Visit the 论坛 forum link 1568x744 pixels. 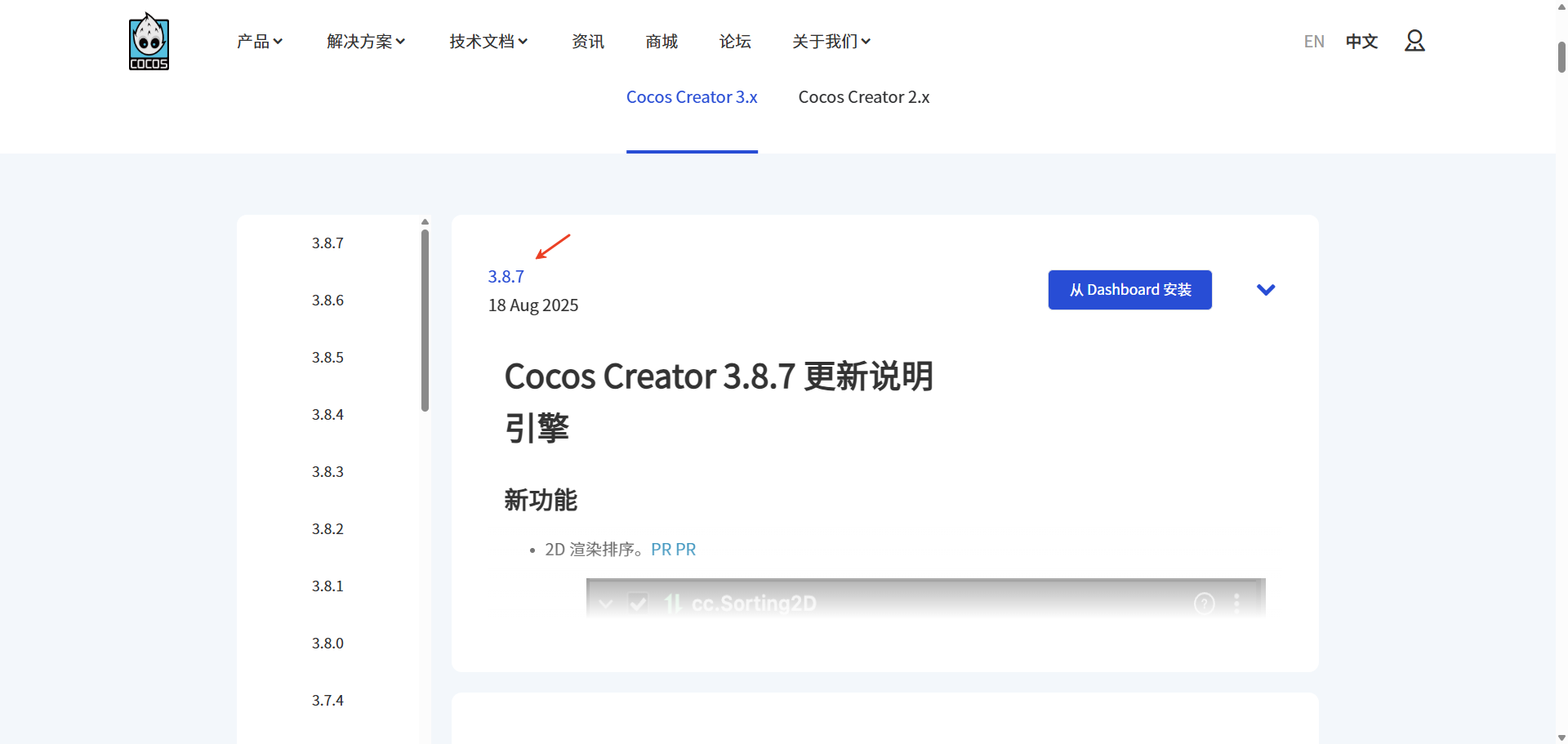point(735,42)
